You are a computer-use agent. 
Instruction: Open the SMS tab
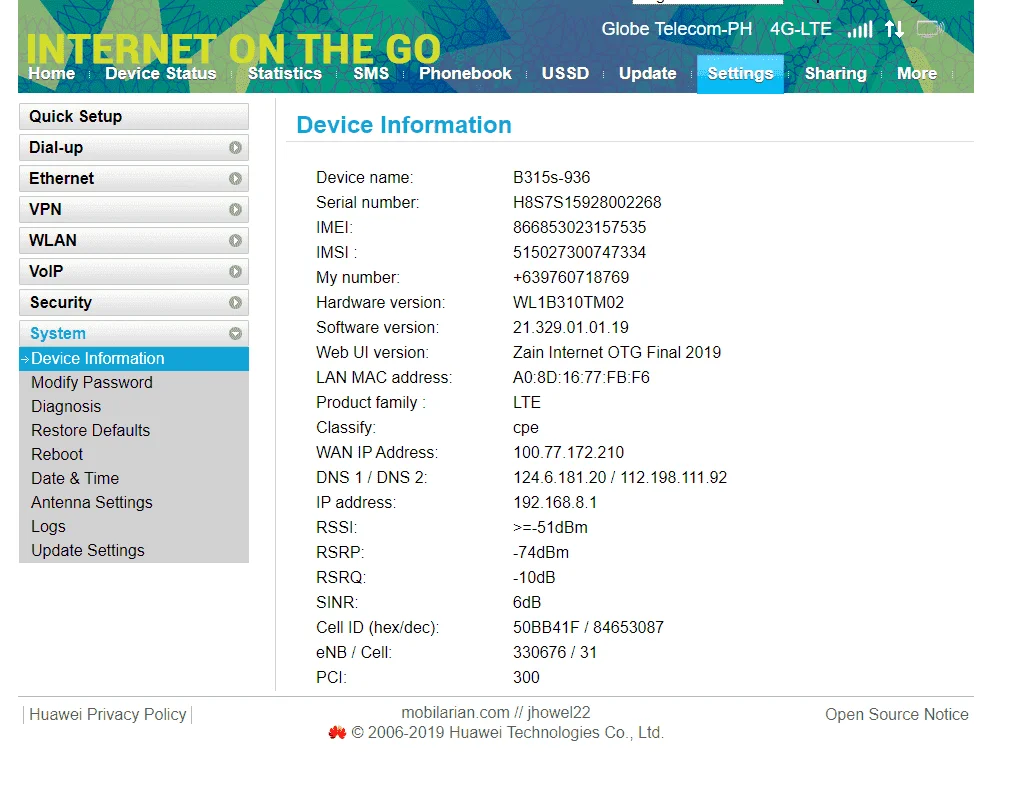pos(371,73)
